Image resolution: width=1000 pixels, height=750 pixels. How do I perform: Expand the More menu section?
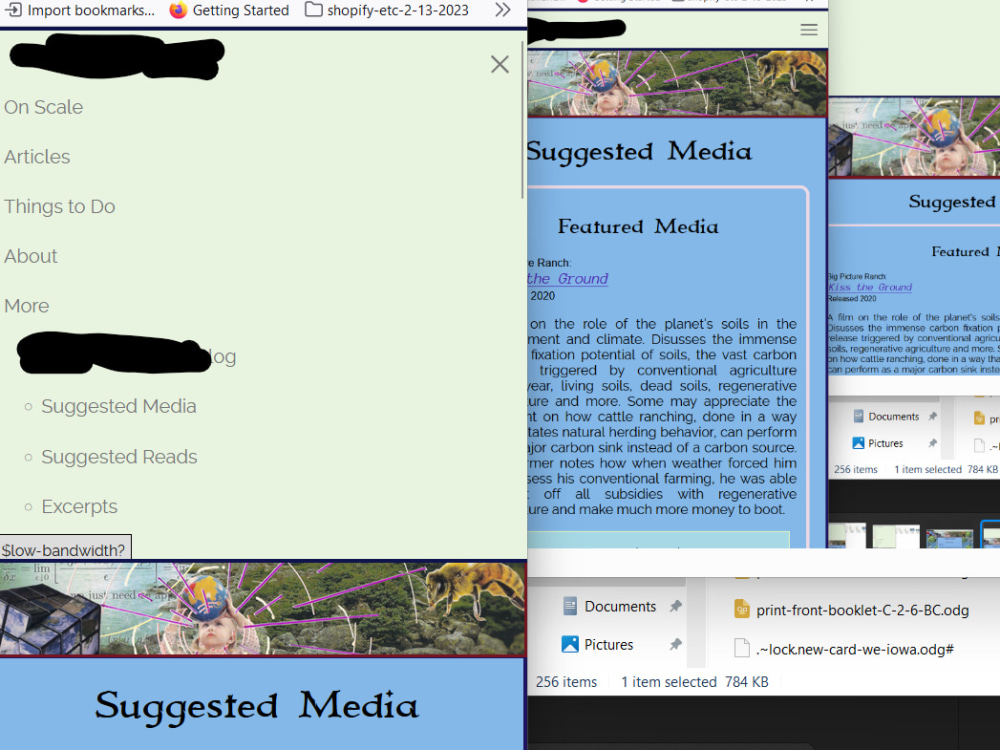pos(26,306)
